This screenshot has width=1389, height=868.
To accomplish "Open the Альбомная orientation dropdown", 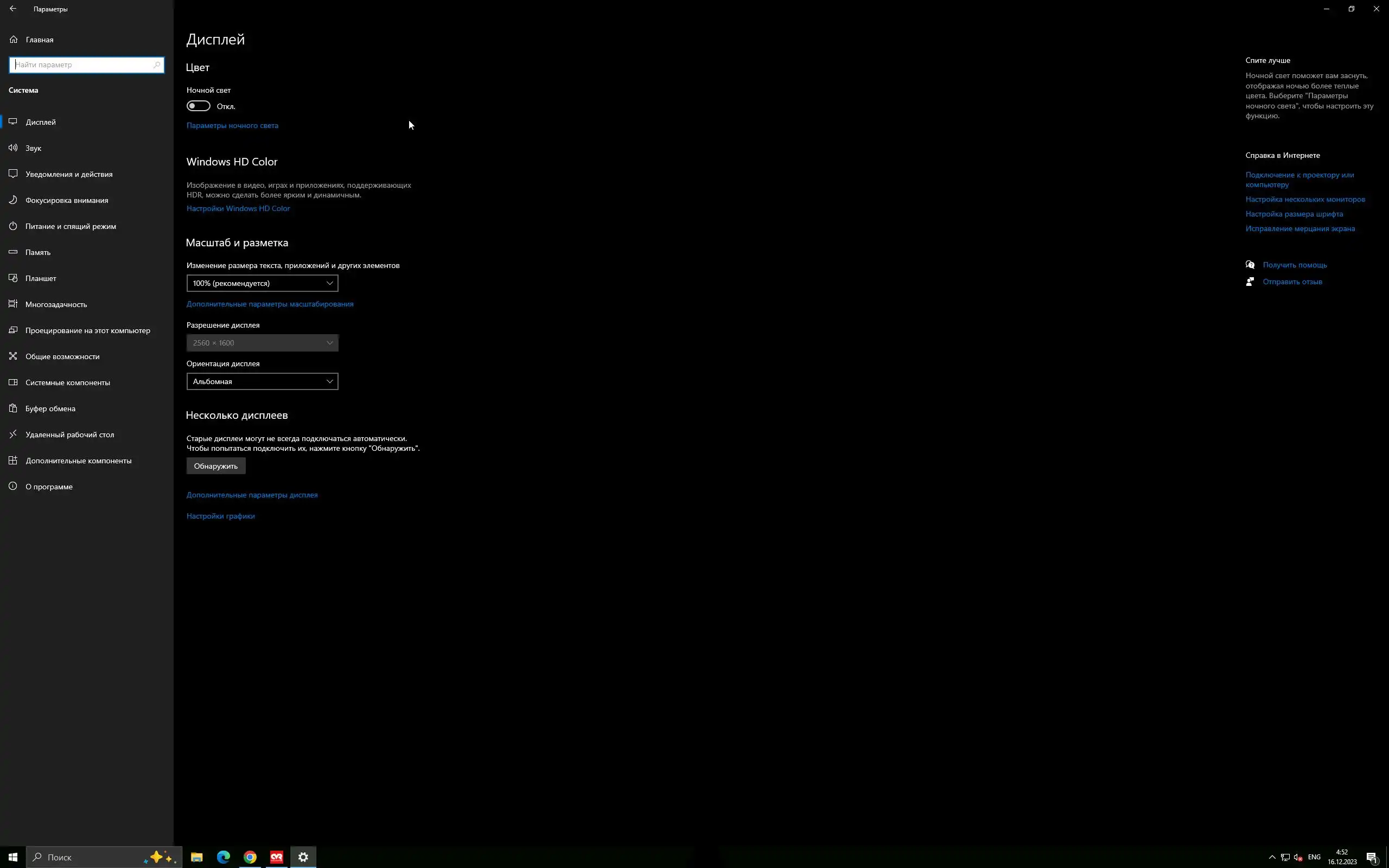I will (x=262, y=381).
